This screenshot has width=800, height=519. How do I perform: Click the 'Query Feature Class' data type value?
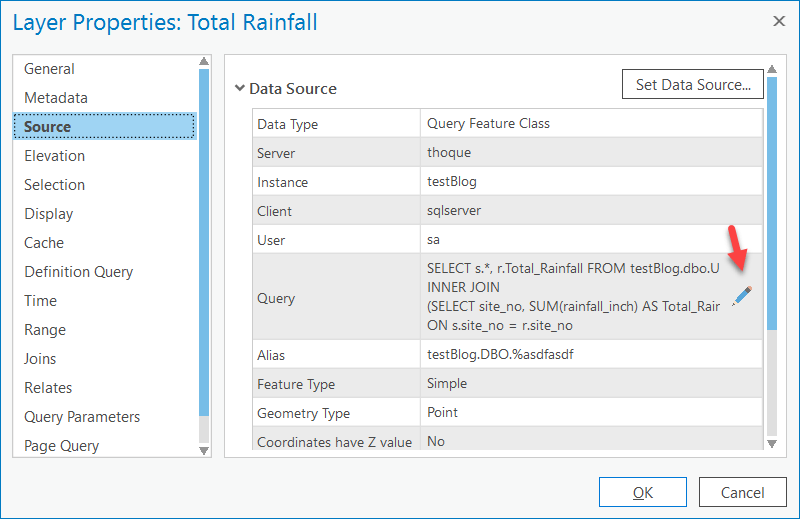[x=488, y=123]
